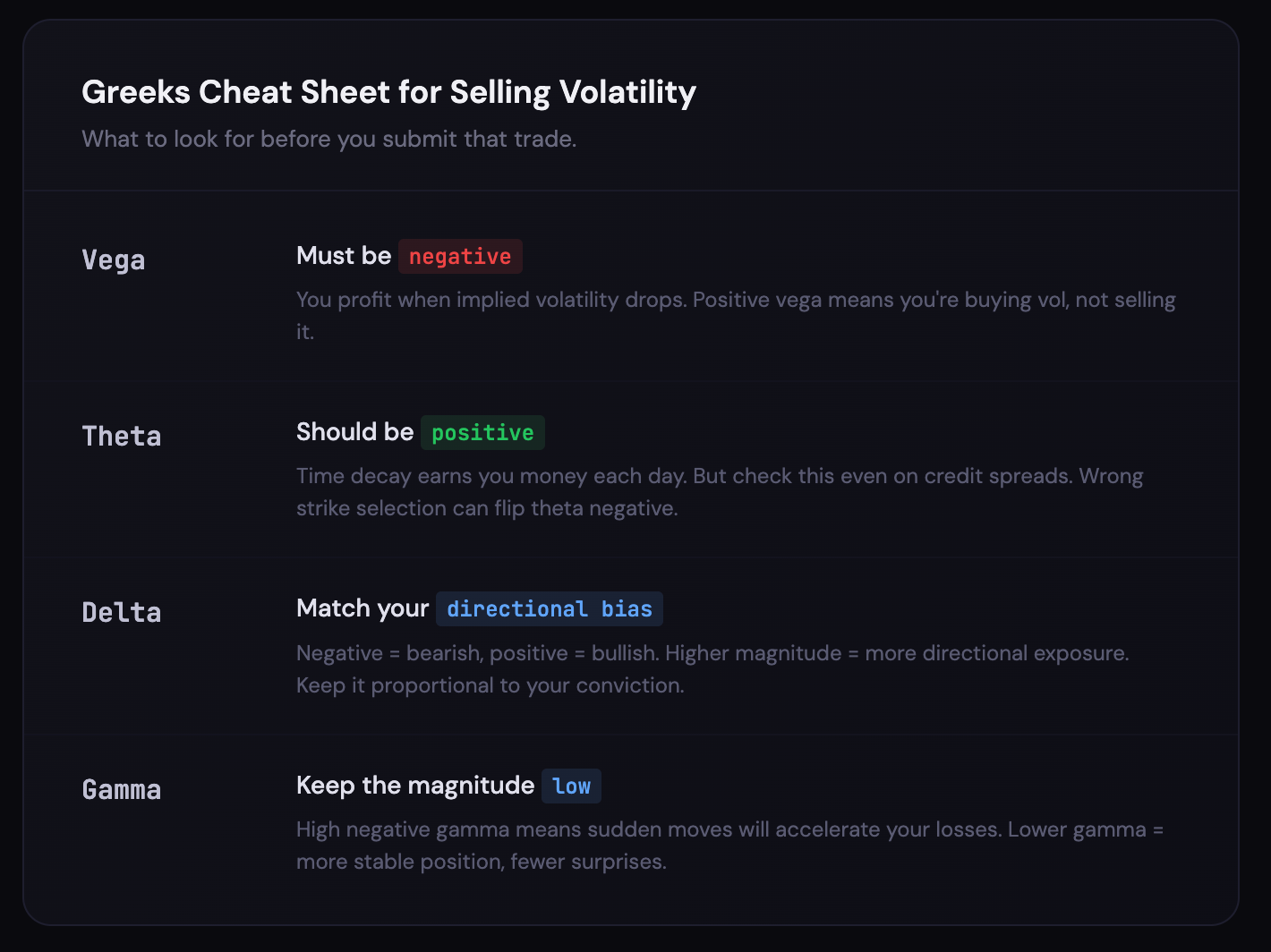Click the conviction sentence in Delta

pos(490,685)
